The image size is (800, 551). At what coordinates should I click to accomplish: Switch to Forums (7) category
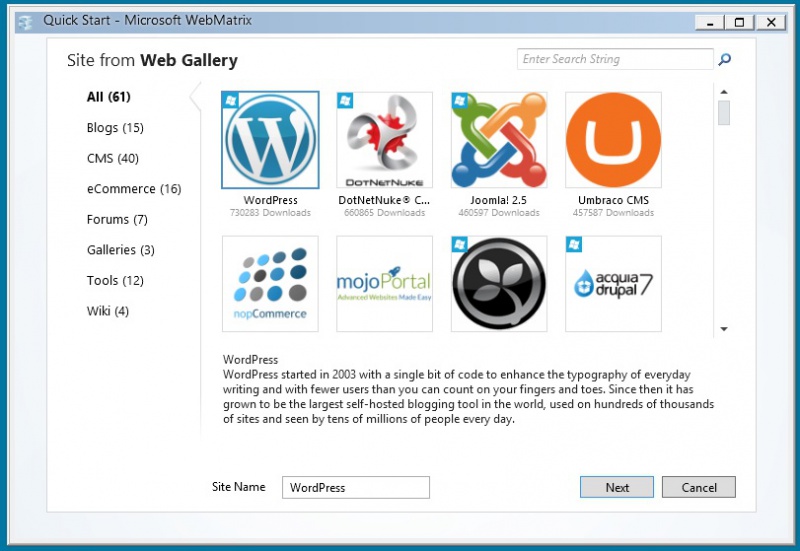117,219
